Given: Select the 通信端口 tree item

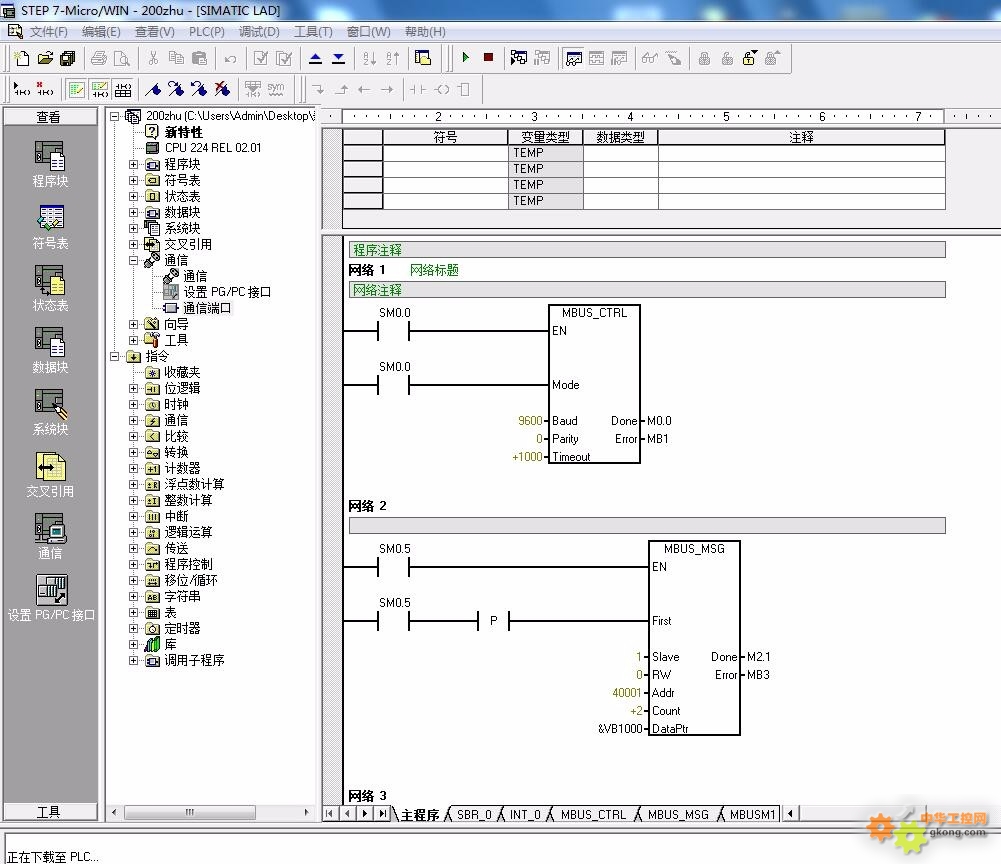Looking at the screenshot, I should pos(207,308).
